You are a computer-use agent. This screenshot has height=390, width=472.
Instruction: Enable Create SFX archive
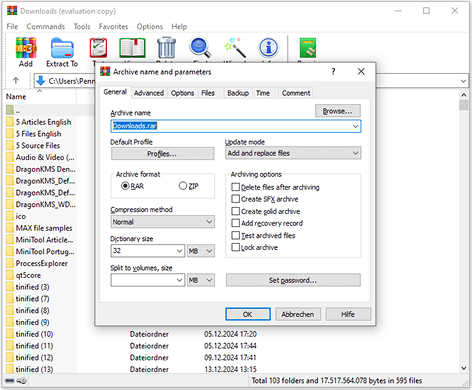pyautogui.click(x=235, y=199)
